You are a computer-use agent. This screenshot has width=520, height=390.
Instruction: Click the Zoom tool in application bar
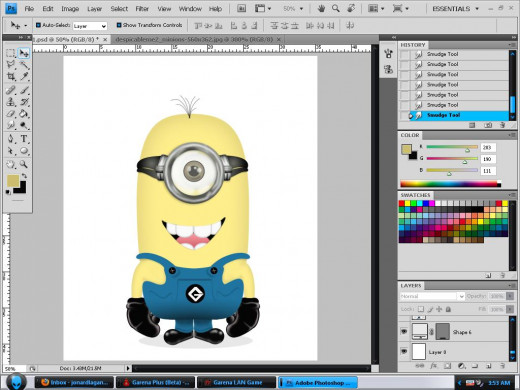click(x=336, y=9)
